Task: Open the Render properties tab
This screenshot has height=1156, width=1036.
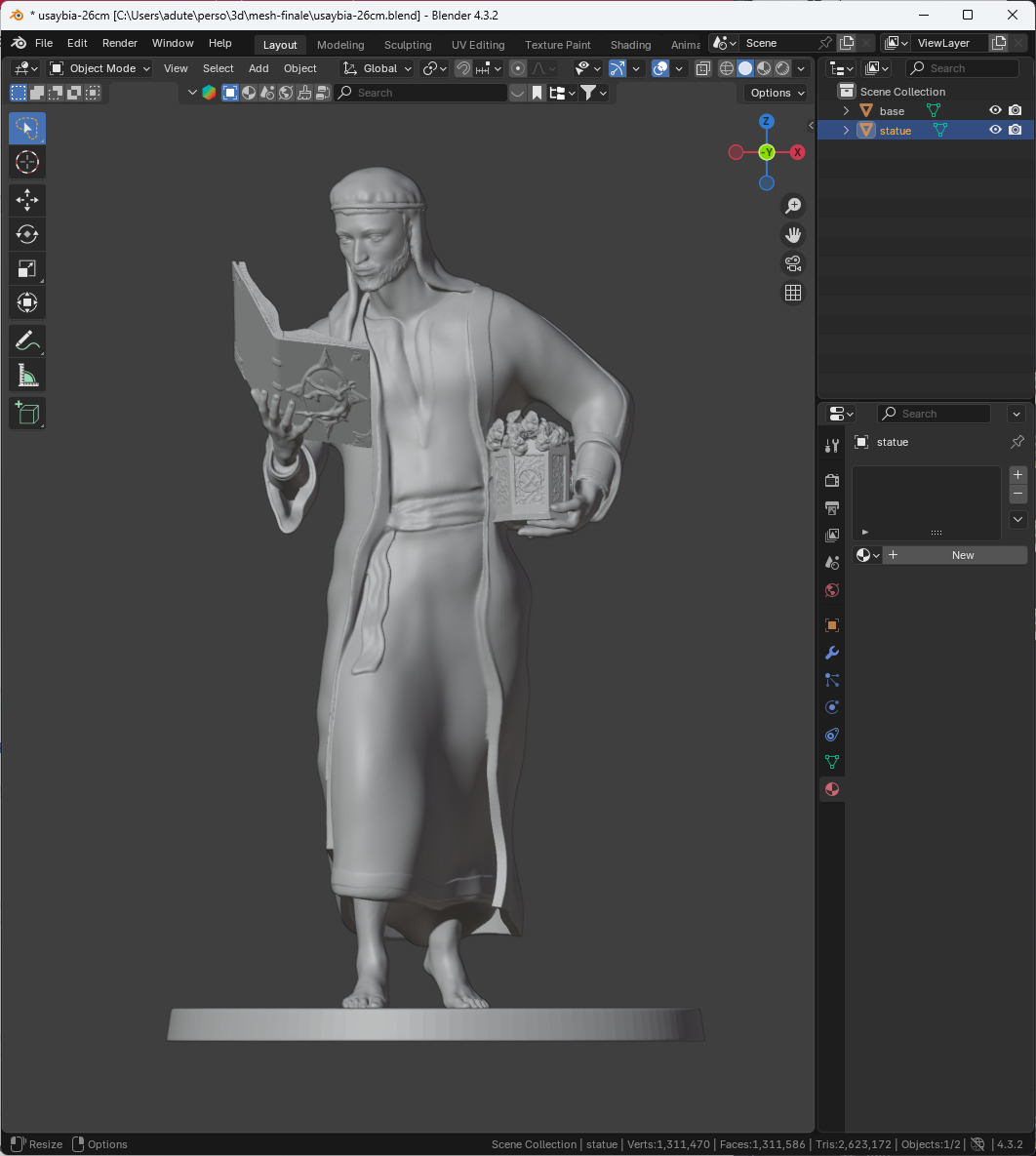Action: pos(832,481)
